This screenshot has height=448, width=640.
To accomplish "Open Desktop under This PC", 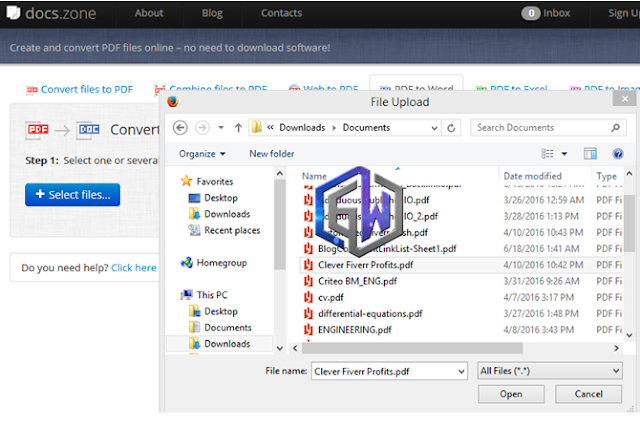I will tap(220, 311).
